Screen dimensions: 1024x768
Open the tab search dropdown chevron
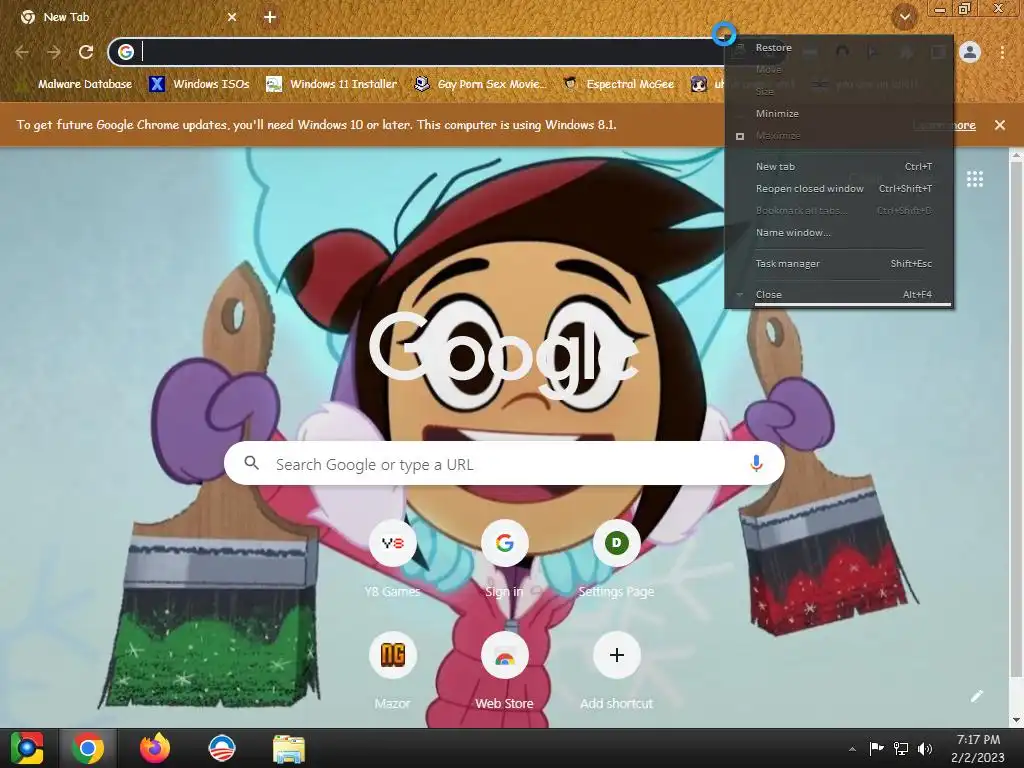(x=905, y=18)
